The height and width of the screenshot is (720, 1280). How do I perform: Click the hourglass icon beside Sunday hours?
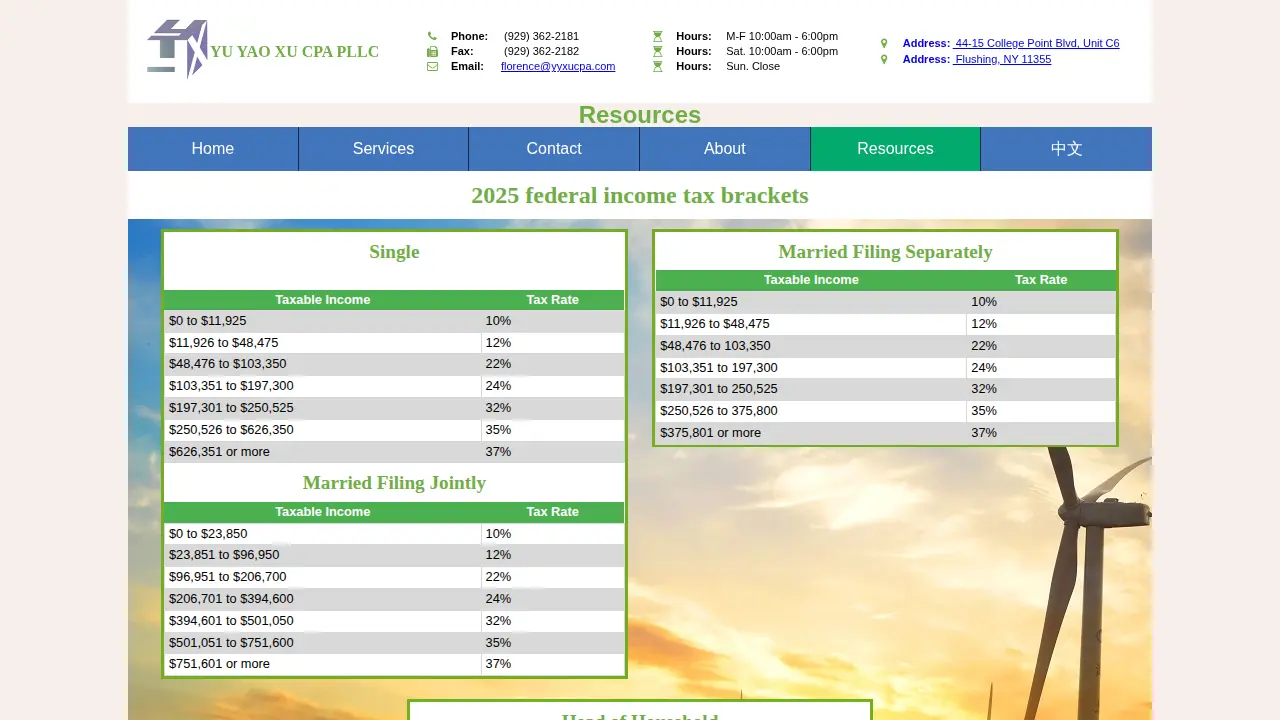coord(658,66)
